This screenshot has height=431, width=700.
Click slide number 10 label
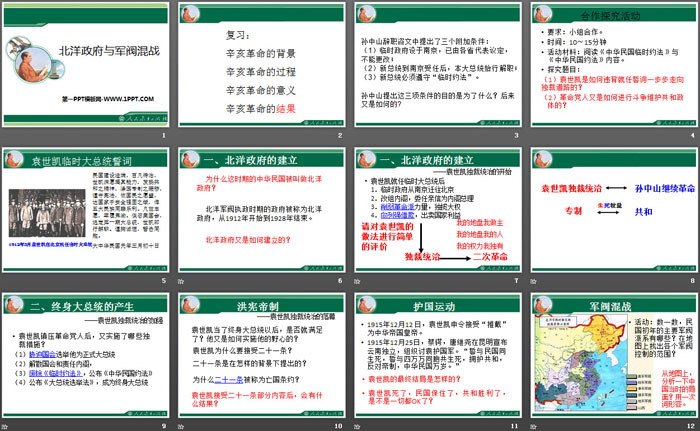coord(338,426)
